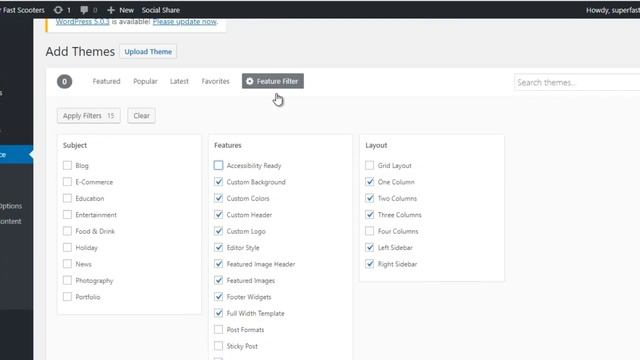Uncheck the Right Sidebar checkbox
Viewport: 640px width, 360px height.
point(369,264)
